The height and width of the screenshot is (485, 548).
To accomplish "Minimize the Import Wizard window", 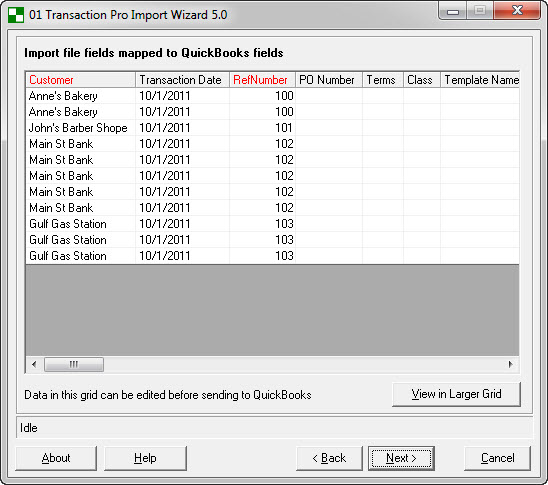I will 453,11.
